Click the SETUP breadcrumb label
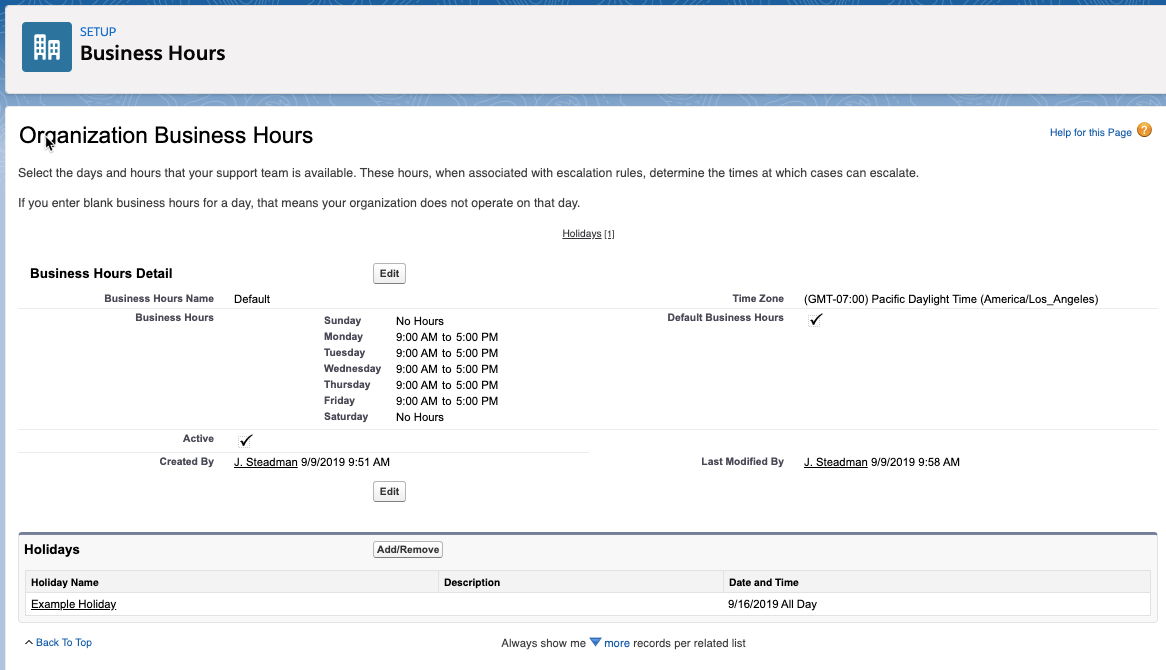 click(x=98, y=32)
